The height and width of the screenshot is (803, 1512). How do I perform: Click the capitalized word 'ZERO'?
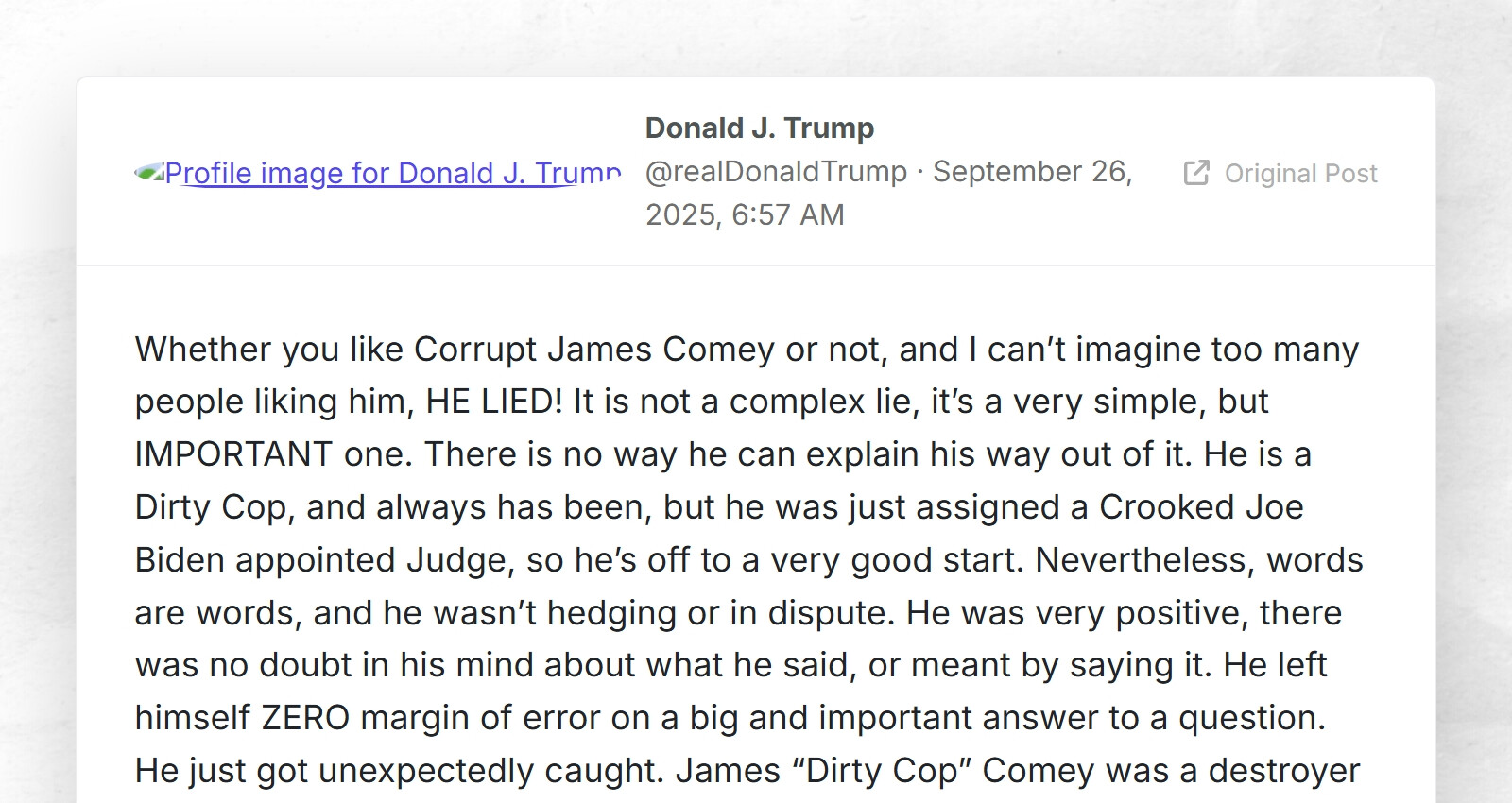point(305,718)
